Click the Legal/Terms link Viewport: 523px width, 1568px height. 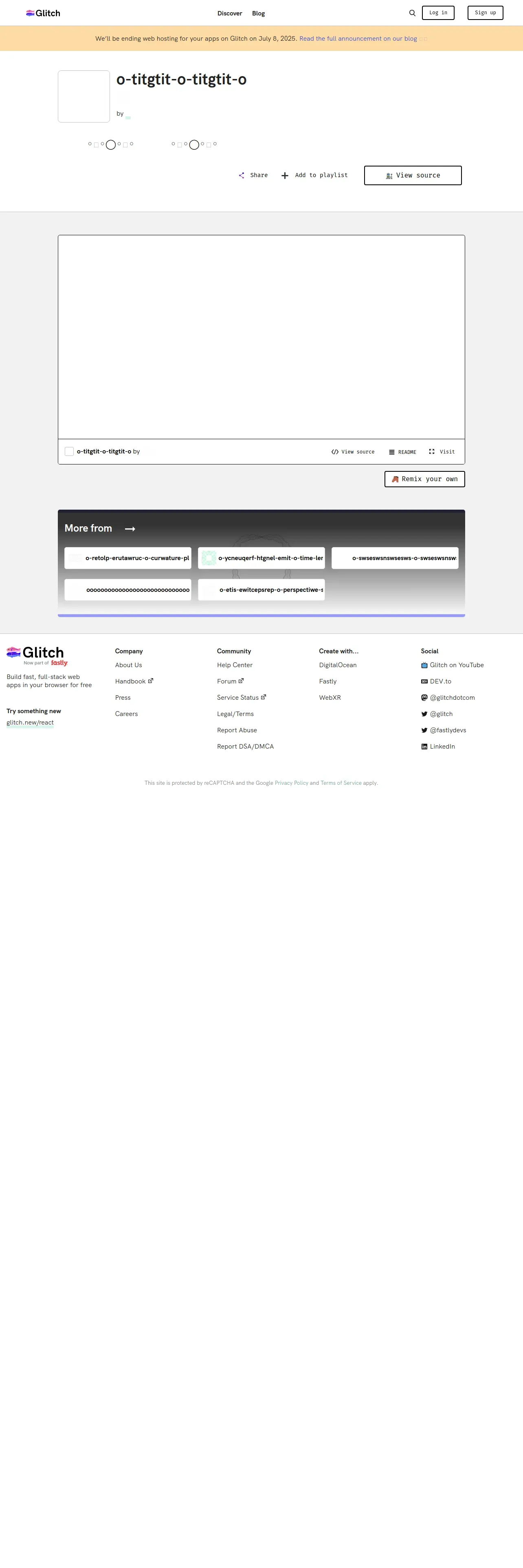pos(235,714)
